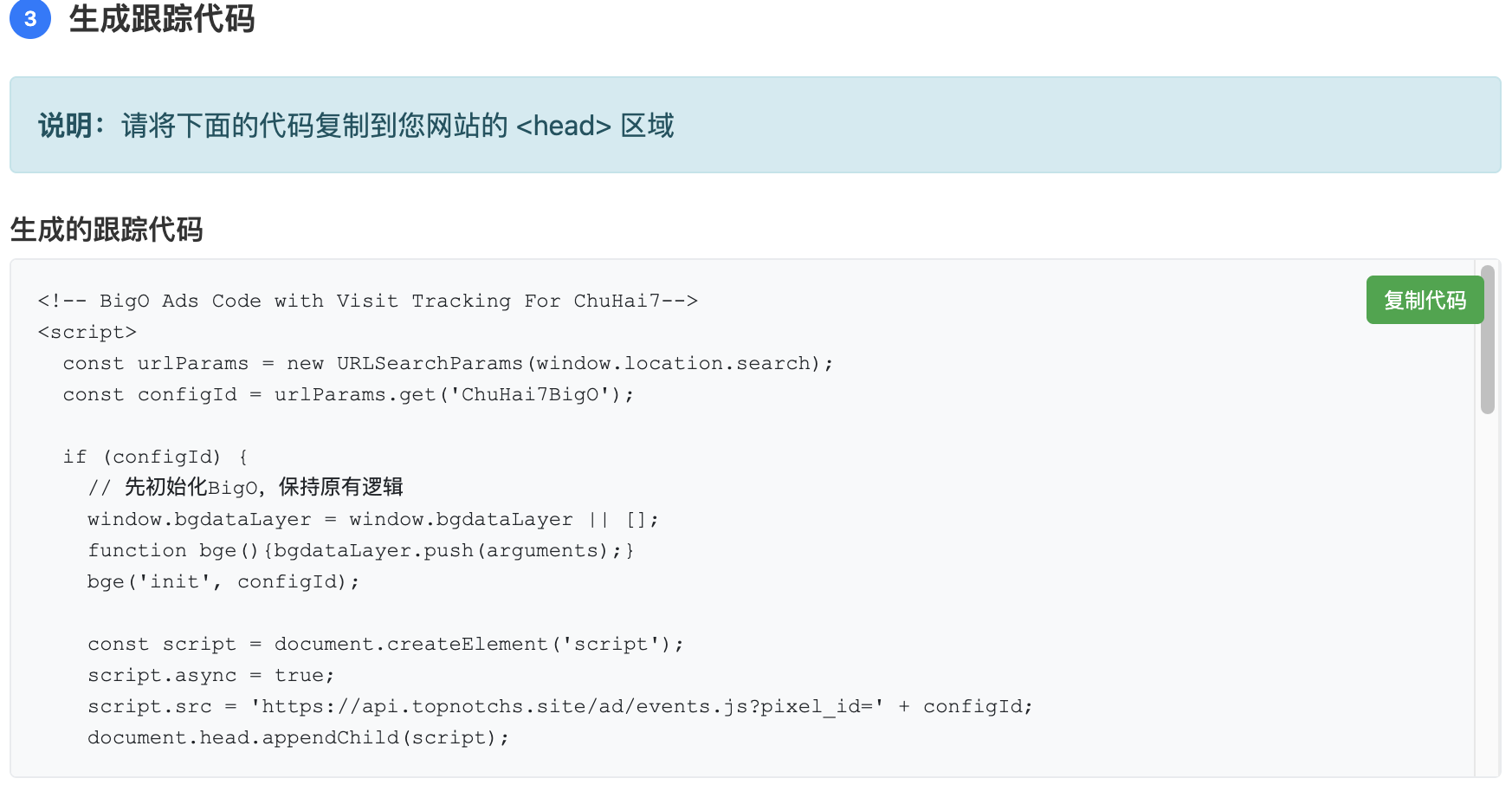Click the code block vertical scrollbar thumb
Screen dimensions: 1512x785
coord(1487,340)
